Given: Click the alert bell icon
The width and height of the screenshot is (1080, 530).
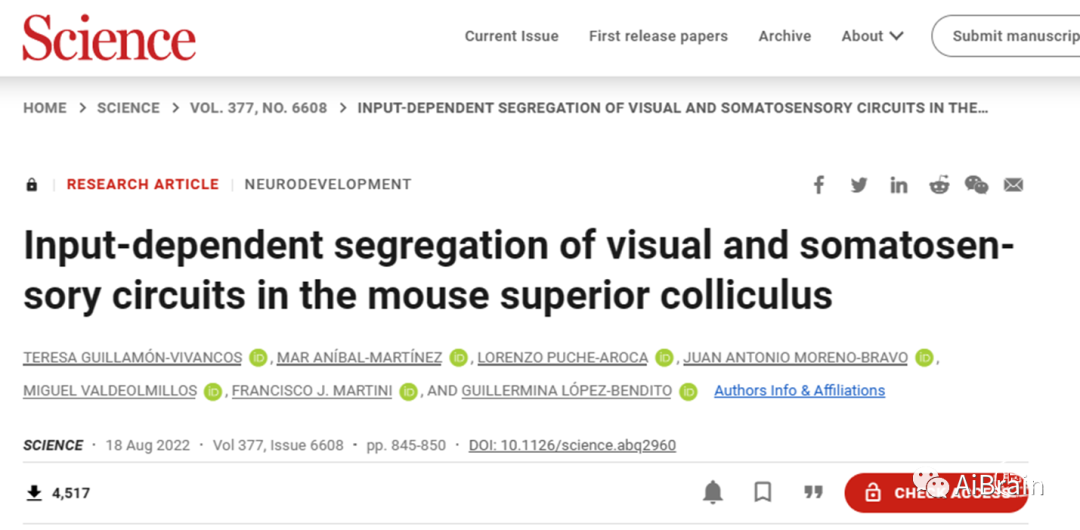Looking at the screenshot, I should (712, 492).
